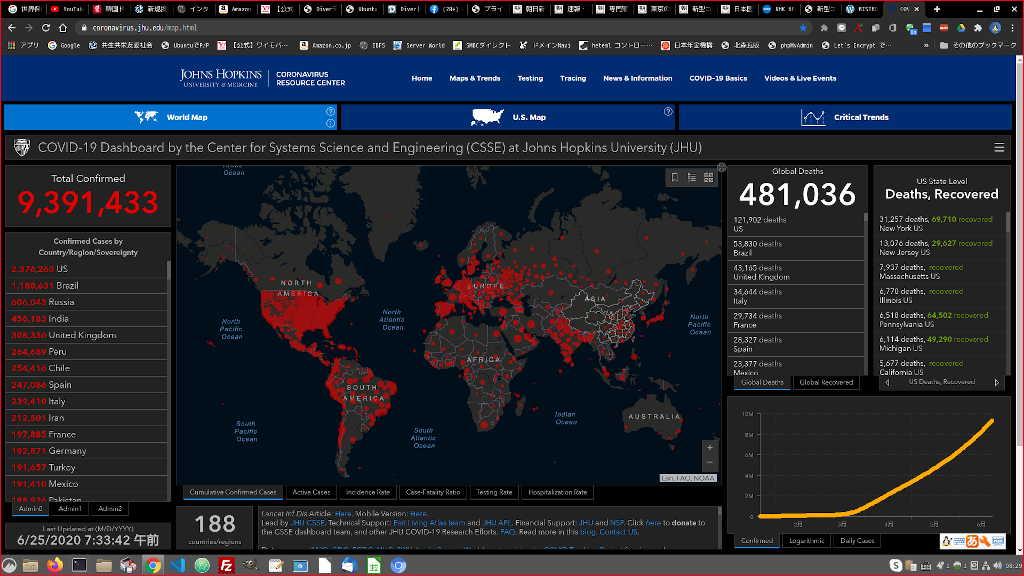The width and height of the screenshot is (1024, 576).
Task: Open the dashboard hamburger menu
Action: (x=999, y=148)
